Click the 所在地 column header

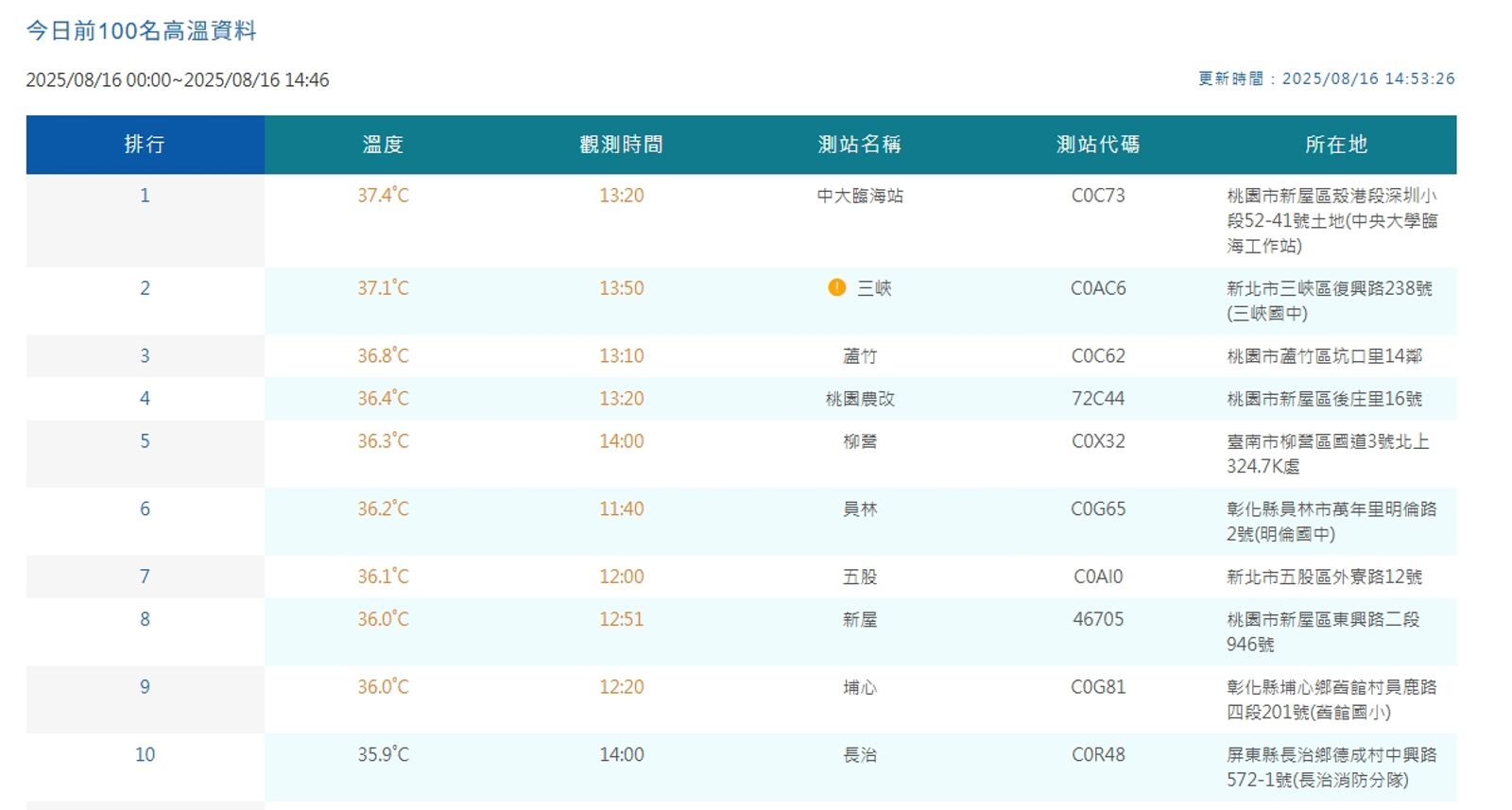point(1335,145)
